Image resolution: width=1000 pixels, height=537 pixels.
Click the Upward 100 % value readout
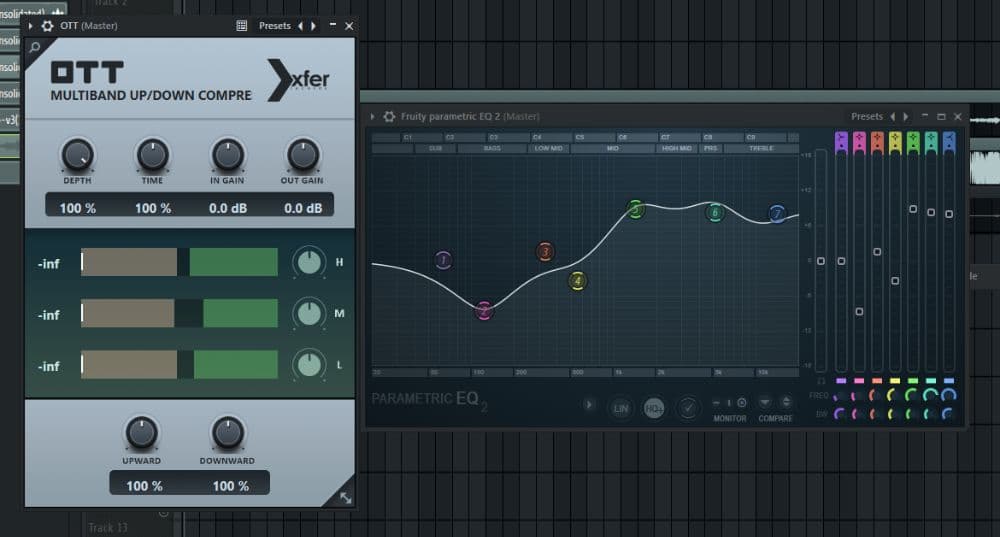point(144,486)
